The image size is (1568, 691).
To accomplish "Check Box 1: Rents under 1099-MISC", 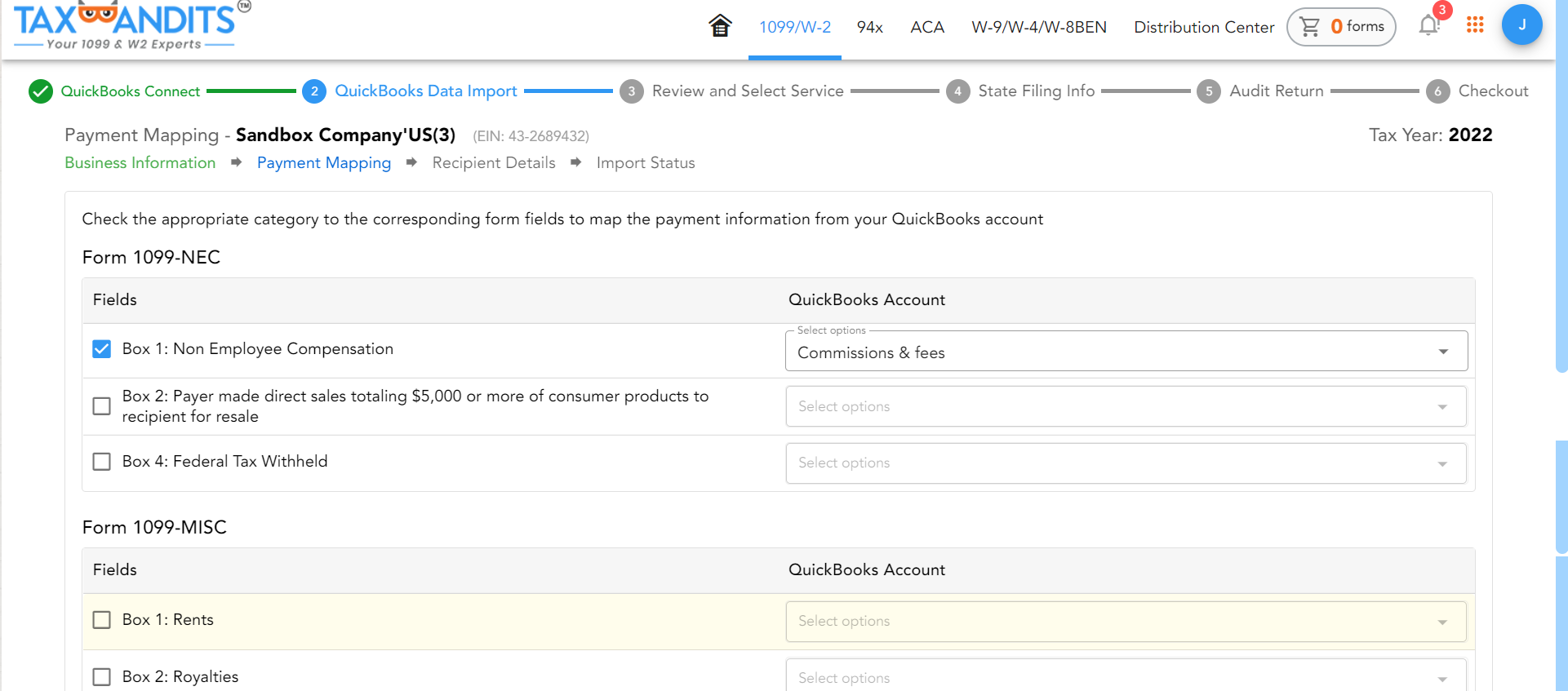I will tap(102, 620).
